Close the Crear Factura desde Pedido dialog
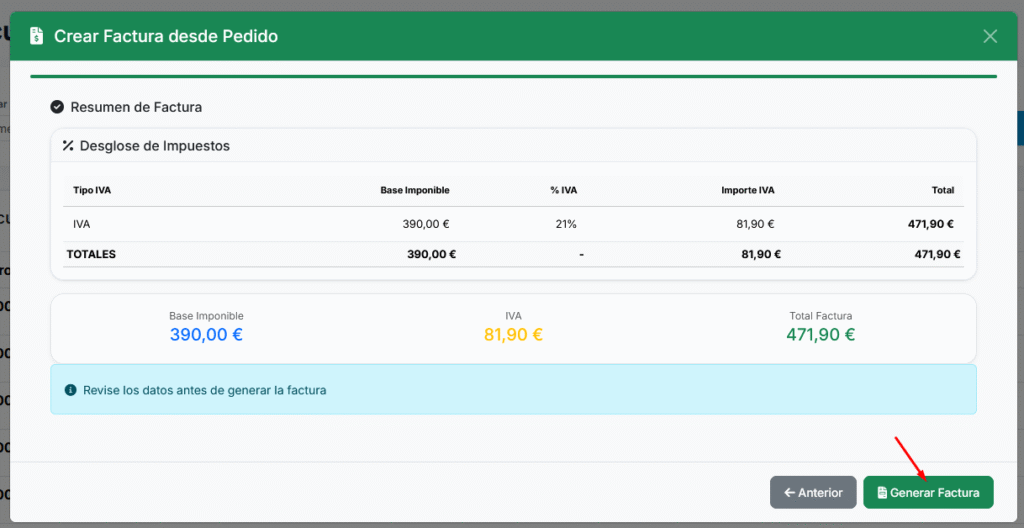This screenshot has height=528, width=1024. [990, 36]
